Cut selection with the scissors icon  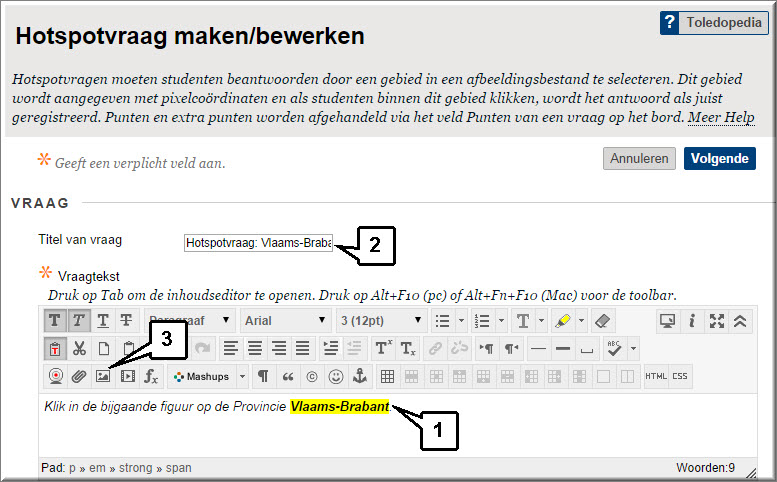79,349
